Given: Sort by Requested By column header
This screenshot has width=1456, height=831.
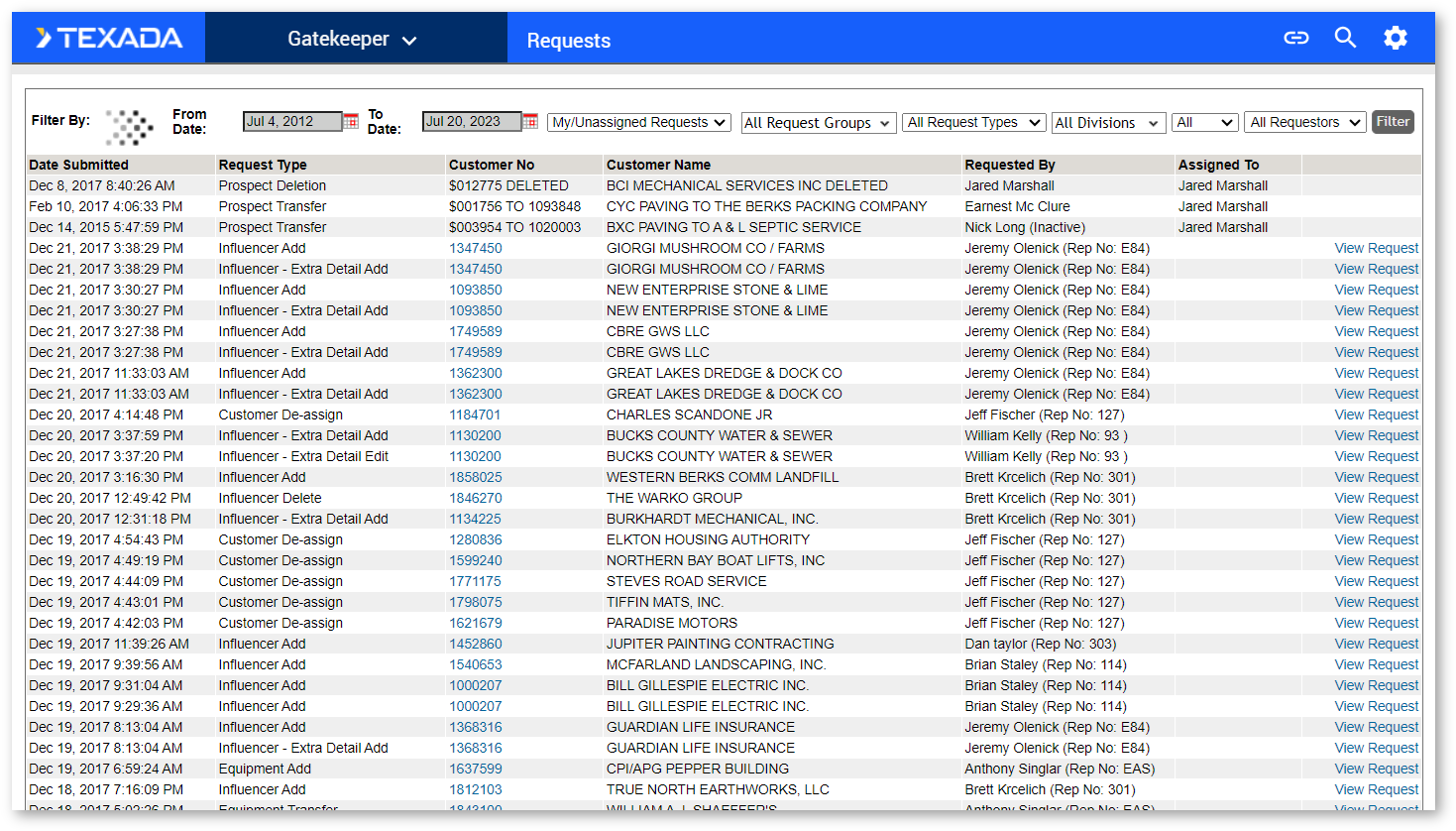Looking at the screenshot, I should (1010, 165).
